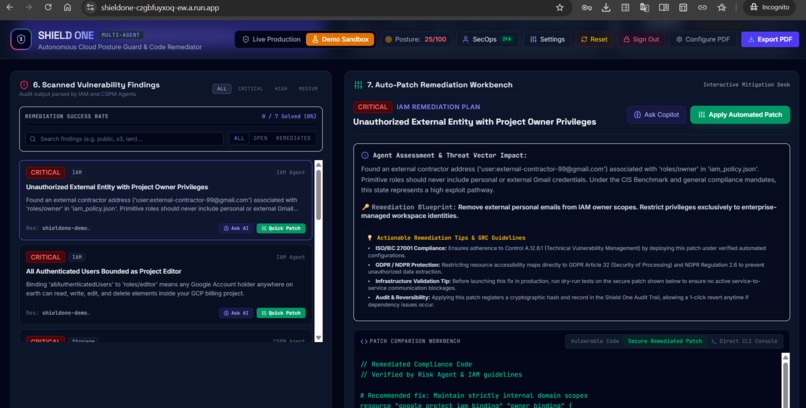Click the Interactive Mitigation Desk label
The width and height of the screenshot is (806, 408).
(x=746, y=85)
